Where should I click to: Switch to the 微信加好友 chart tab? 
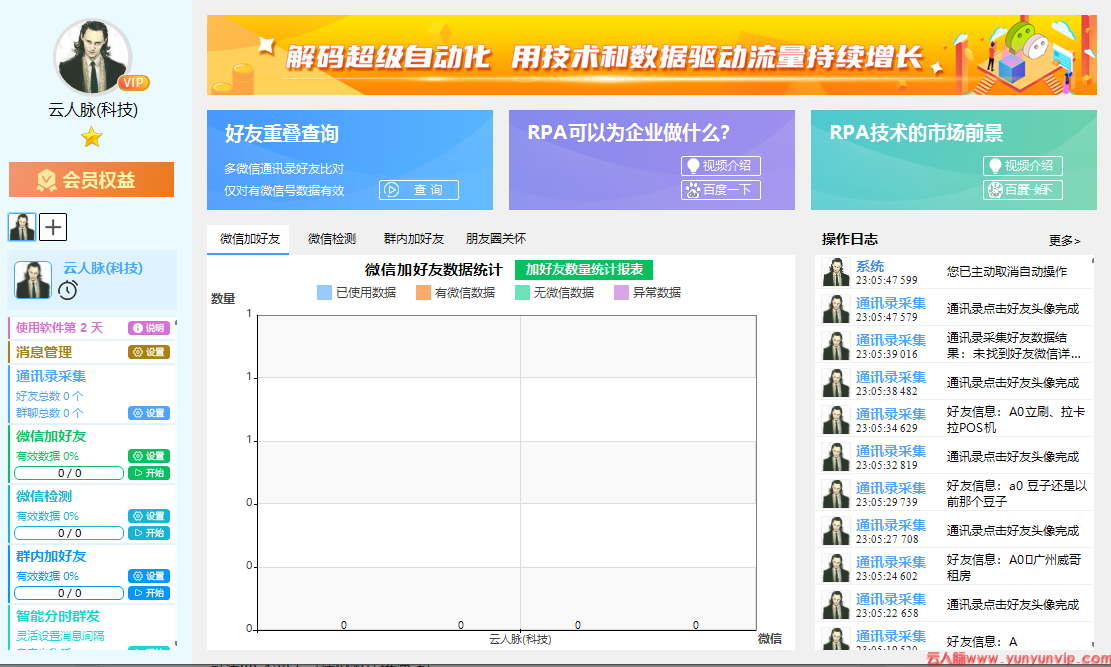(249, 239)
